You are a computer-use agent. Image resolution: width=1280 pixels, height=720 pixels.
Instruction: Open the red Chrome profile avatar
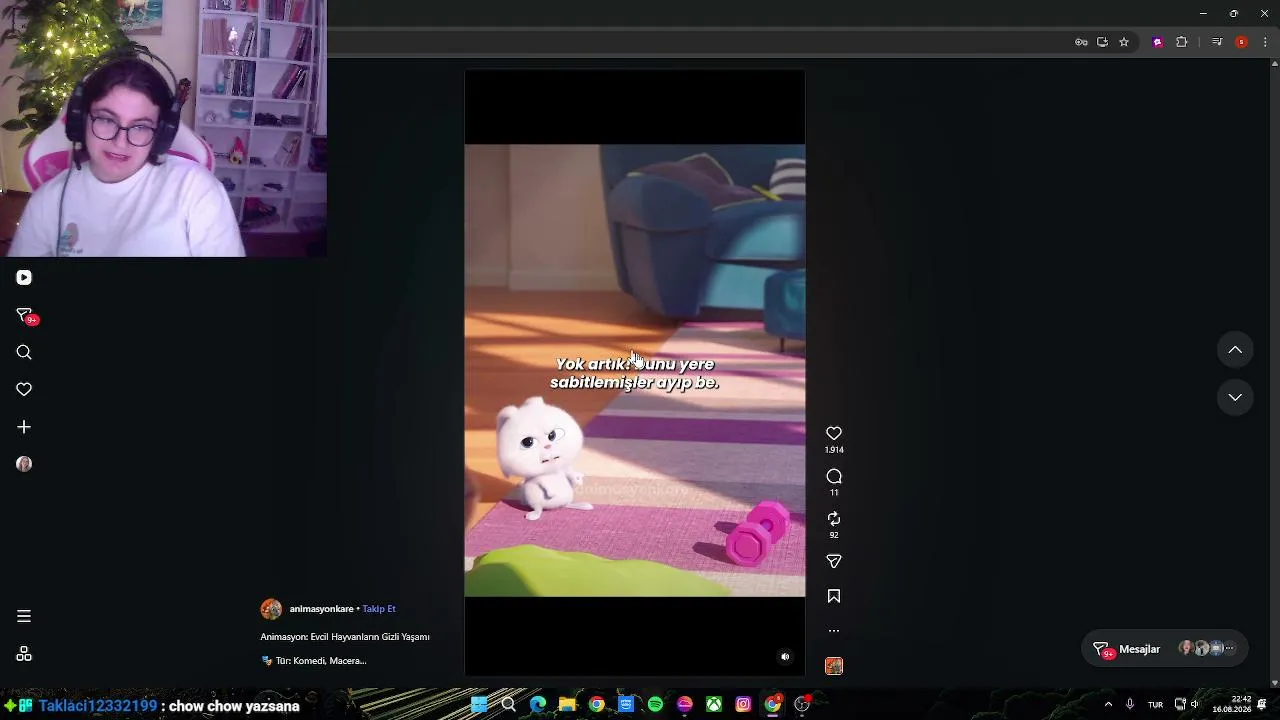pyautogui.click(x=1241, y=42)
